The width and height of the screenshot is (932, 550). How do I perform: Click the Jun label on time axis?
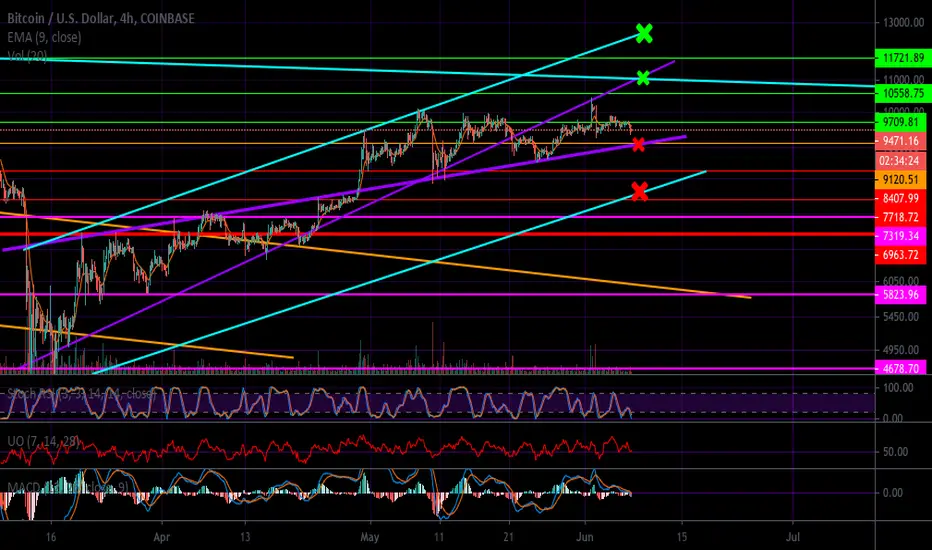coord(585,537)
